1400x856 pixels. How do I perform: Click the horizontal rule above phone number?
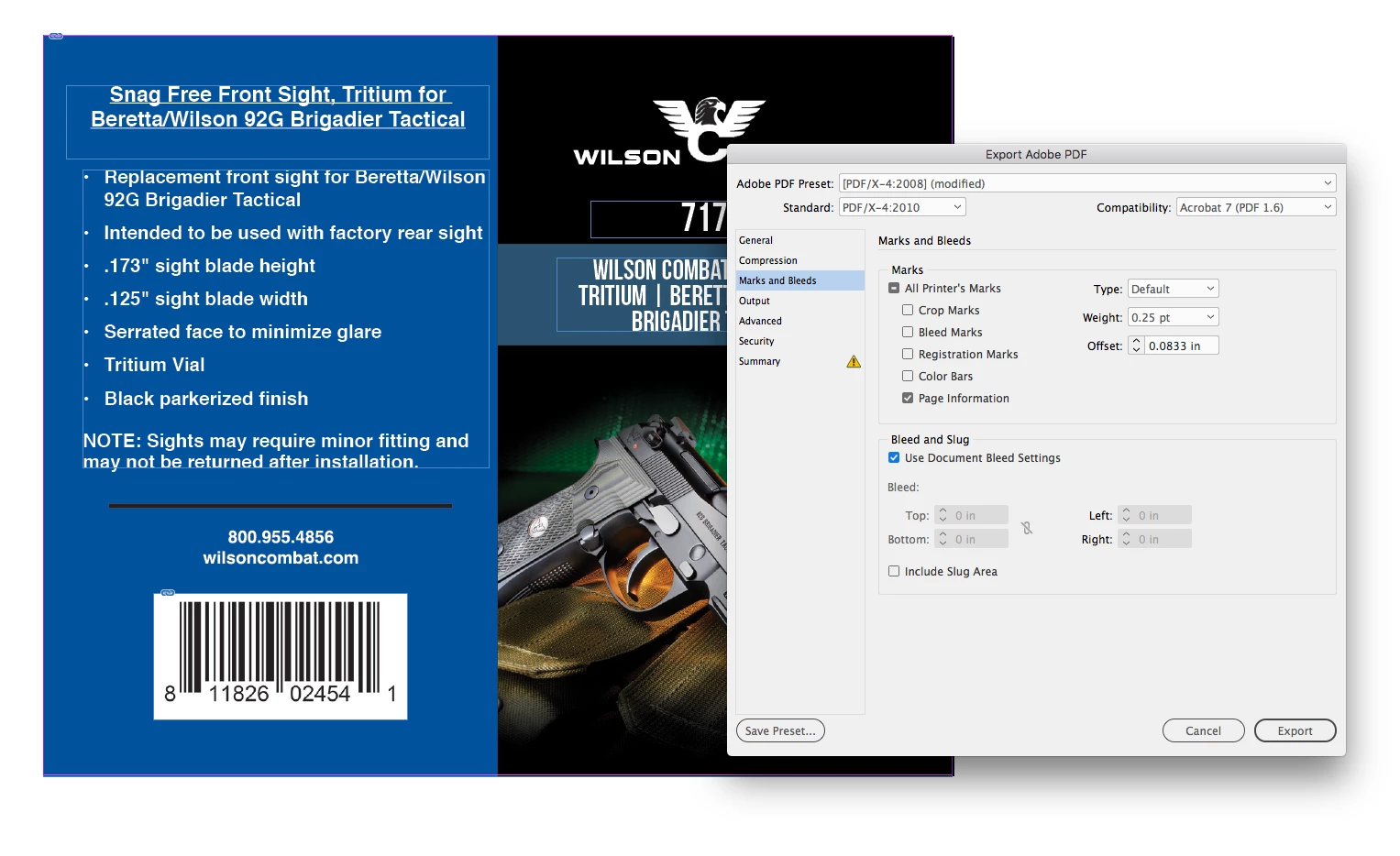click(x=281, y=505)
